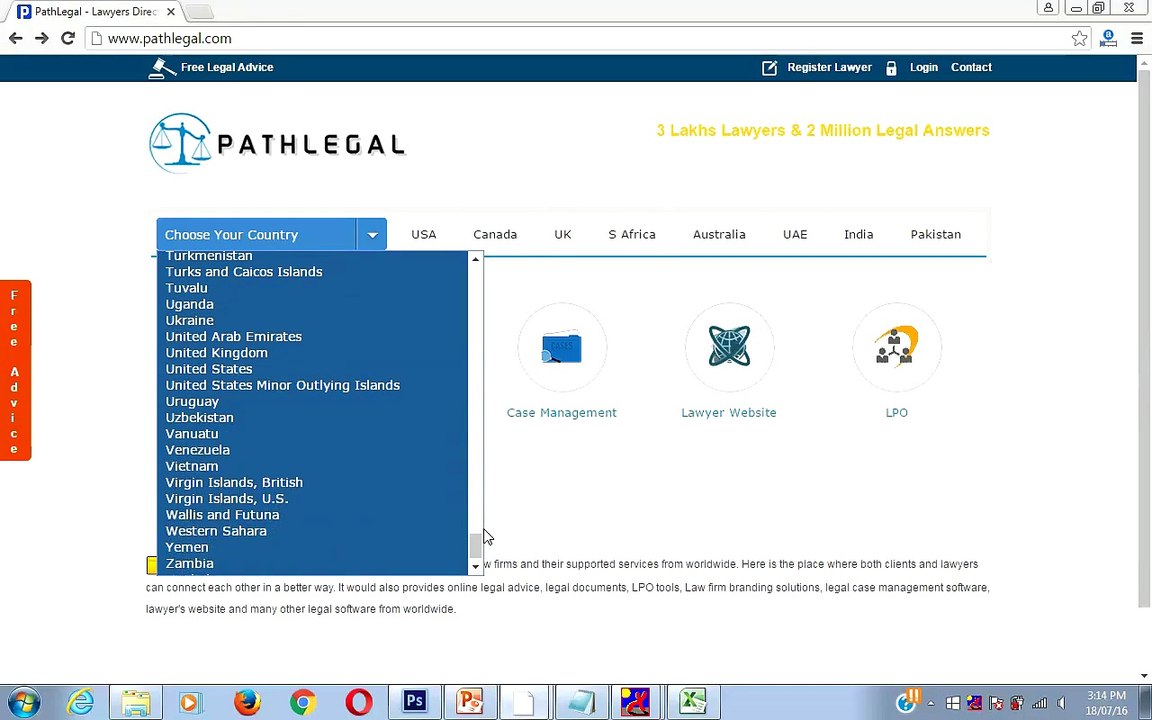Select Western Sahara entry
The image size is (1152, 720).
point(216,531)
